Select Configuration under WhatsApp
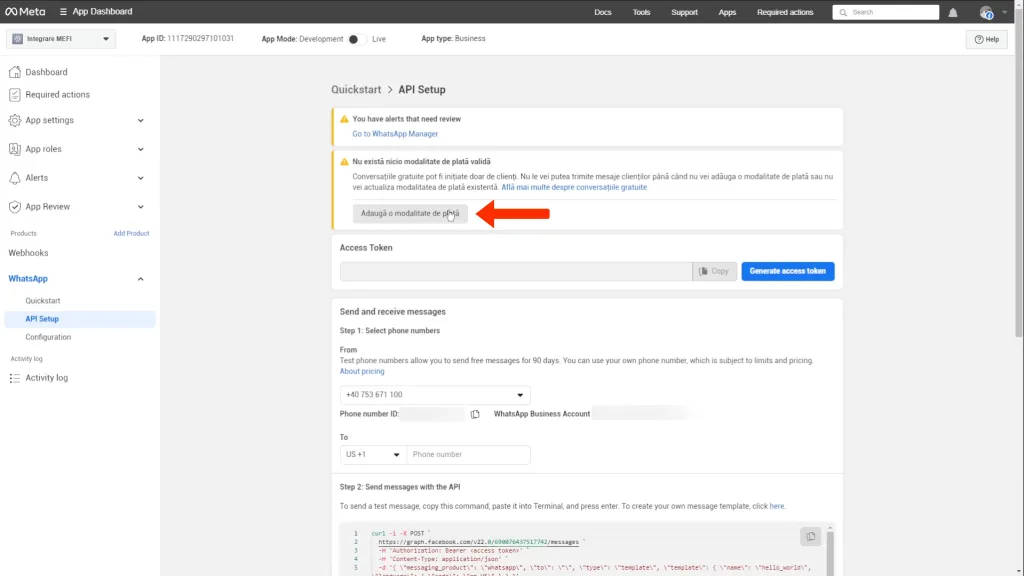The width and height of the screenshot is (1024, 576). point(48,338)
